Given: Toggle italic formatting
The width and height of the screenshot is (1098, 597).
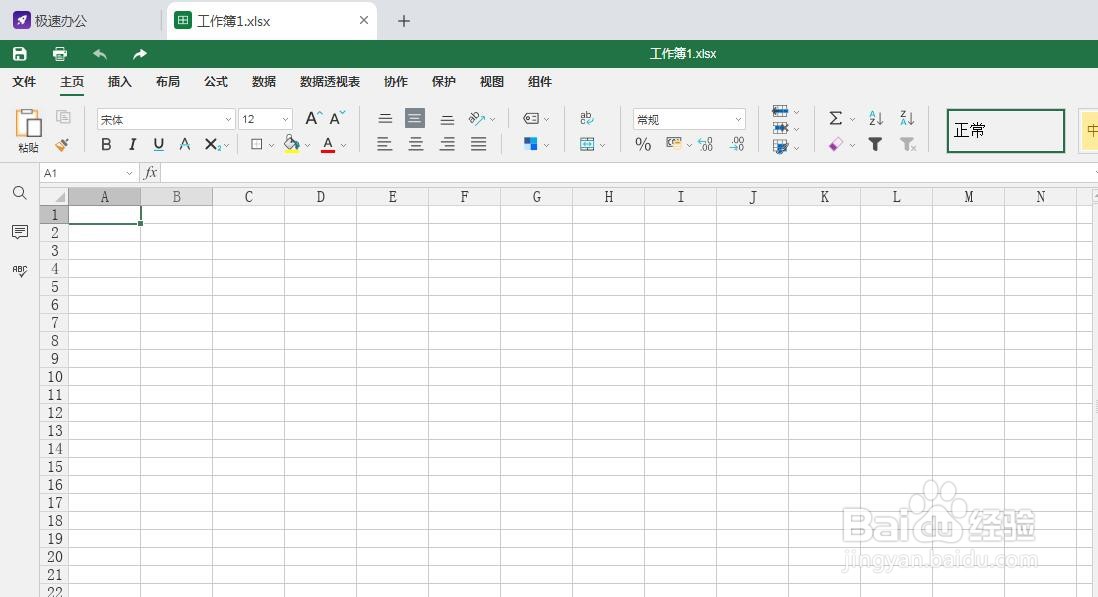Looking at the screenshot, I should [x=132, y=144].
